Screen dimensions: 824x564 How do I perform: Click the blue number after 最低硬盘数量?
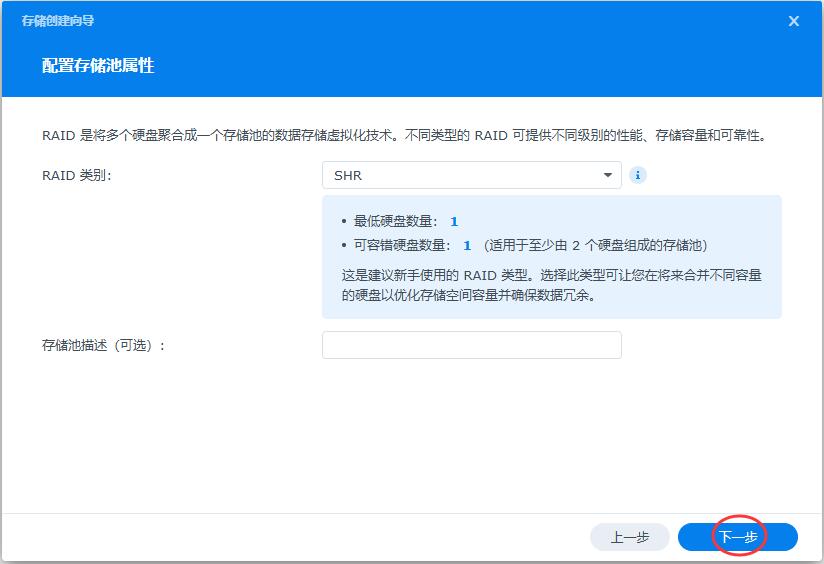click(454, 221)
